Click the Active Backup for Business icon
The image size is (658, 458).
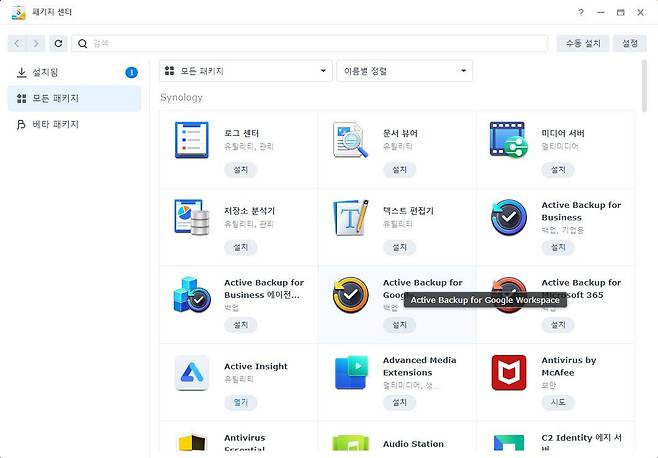509,217
